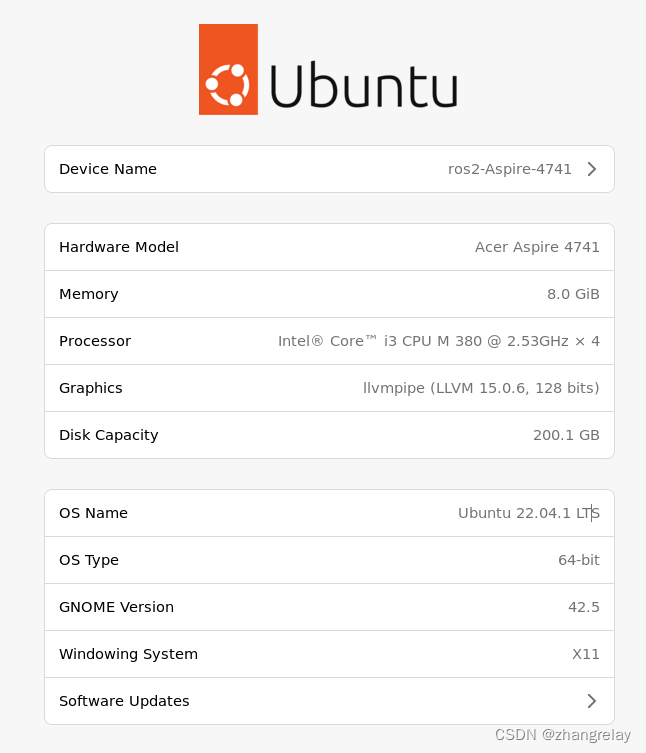Click the Hardware Model label
This screenshot has height=753, width=646.
coord(119,247)
